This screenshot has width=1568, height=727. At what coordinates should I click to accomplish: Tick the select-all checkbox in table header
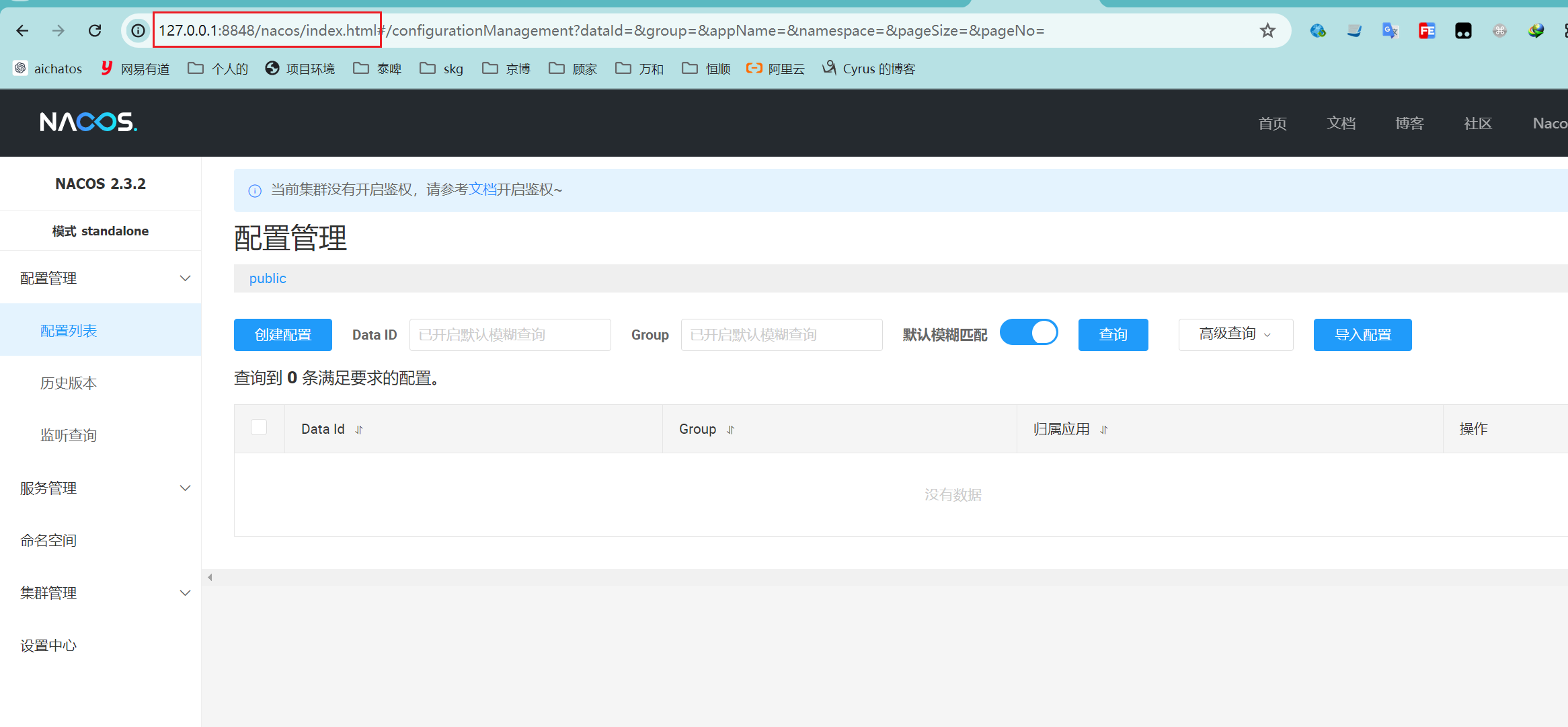pos(259,428)
